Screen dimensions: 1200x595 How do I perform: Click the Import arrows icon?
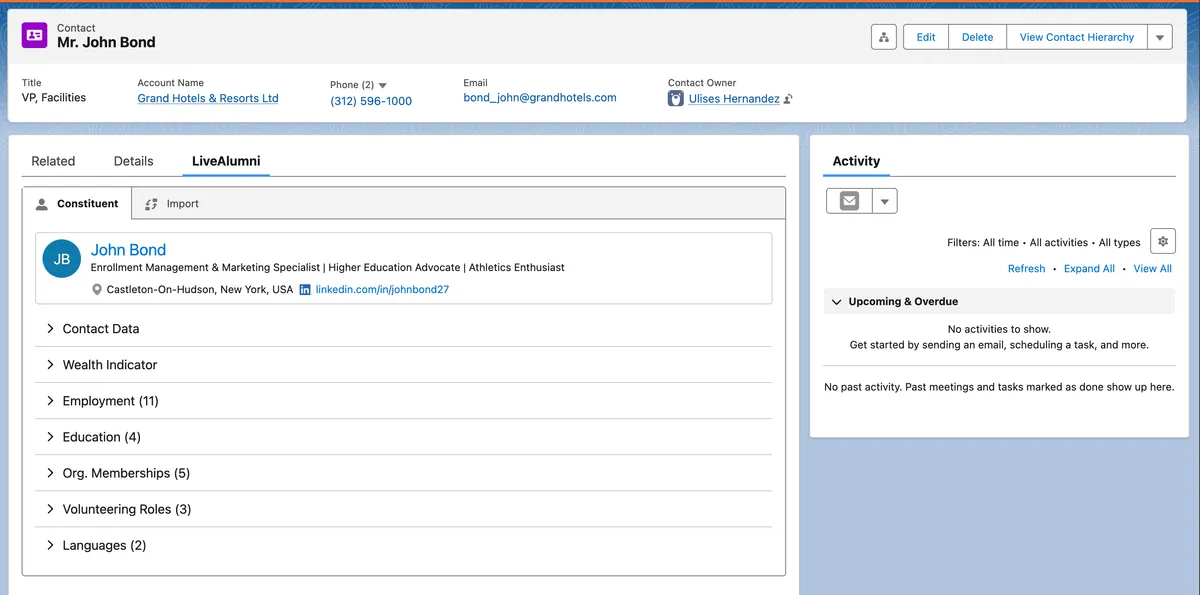152,204
